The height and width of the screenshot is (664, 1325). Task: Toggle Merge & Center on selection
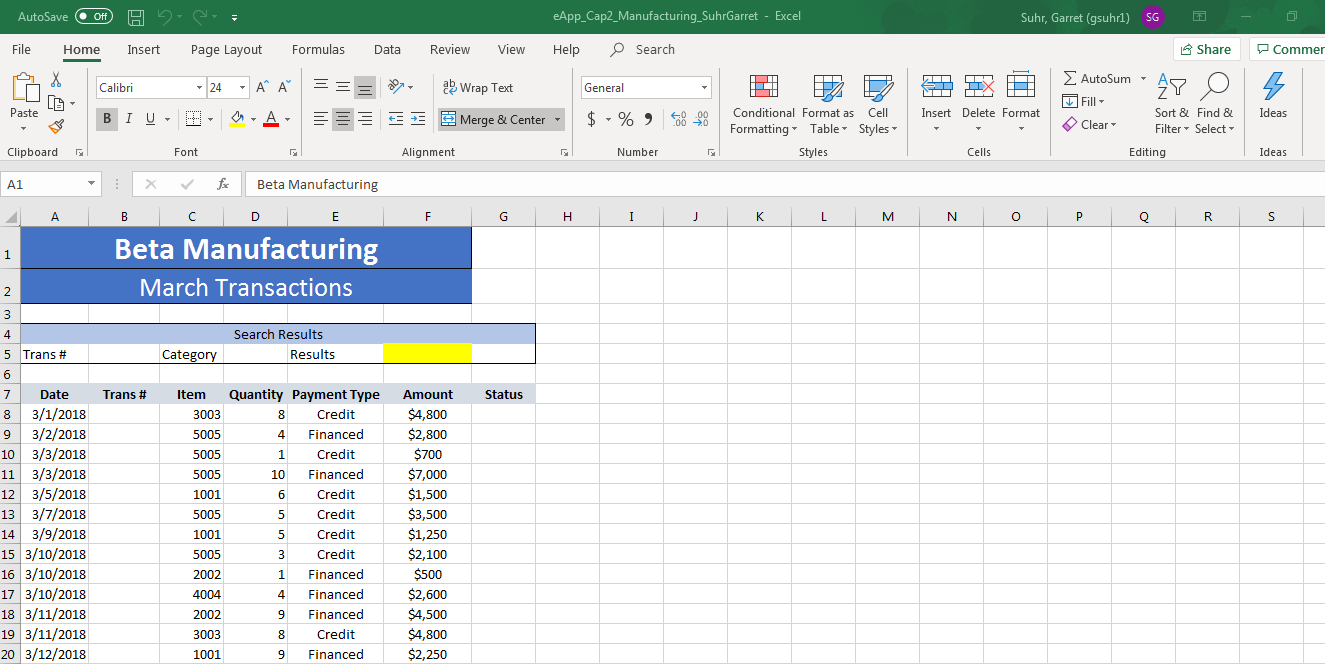tap(493, 118)
